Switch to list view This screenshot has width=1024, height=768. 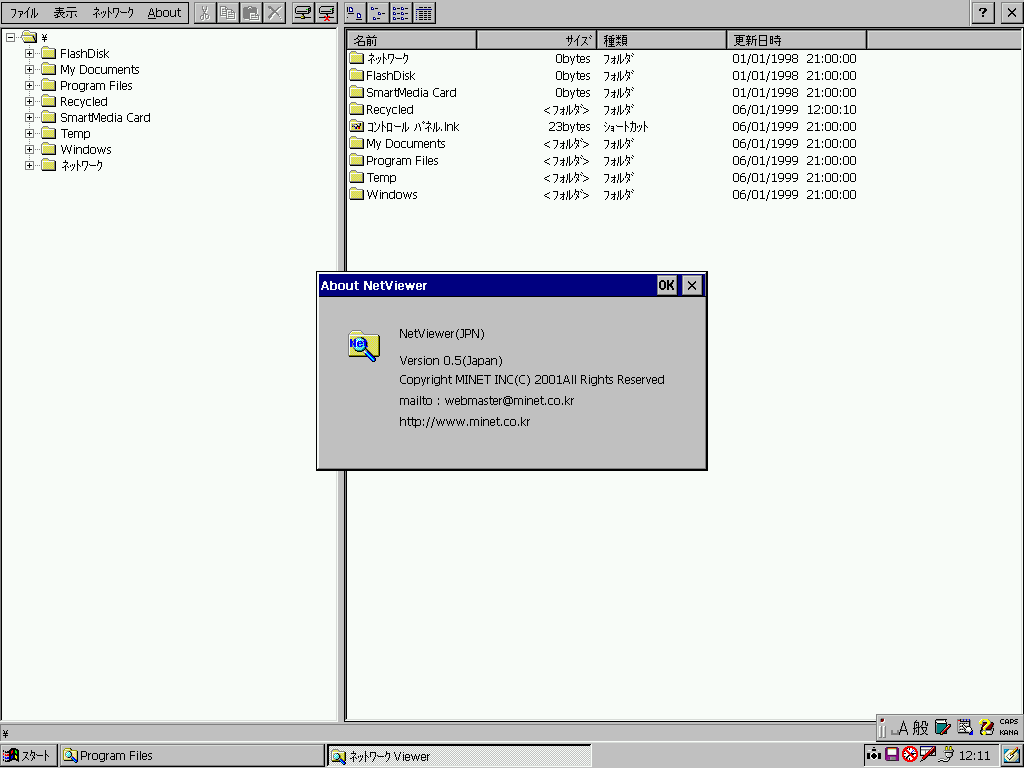(x=401, y=13)
